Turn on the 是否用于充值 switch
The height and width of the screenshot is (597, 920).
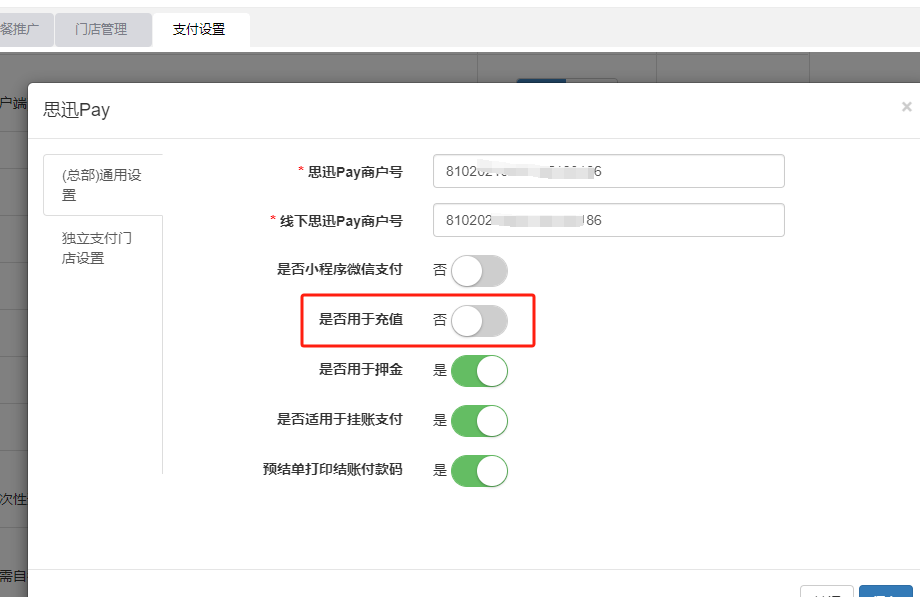coord(479,321)
